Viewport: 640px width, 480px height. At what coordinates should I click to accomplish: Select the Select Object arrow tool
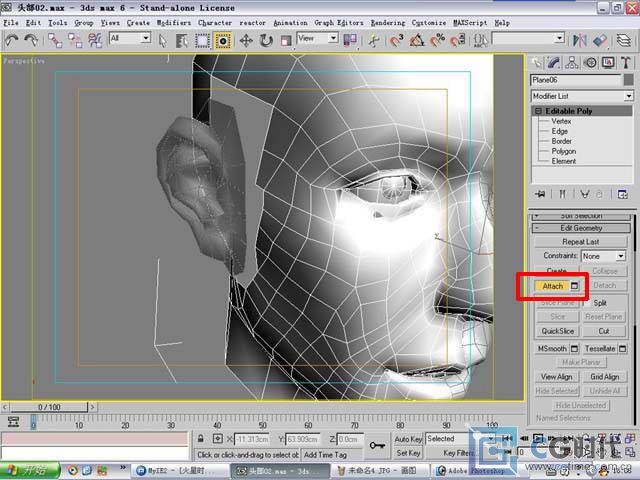162,40
